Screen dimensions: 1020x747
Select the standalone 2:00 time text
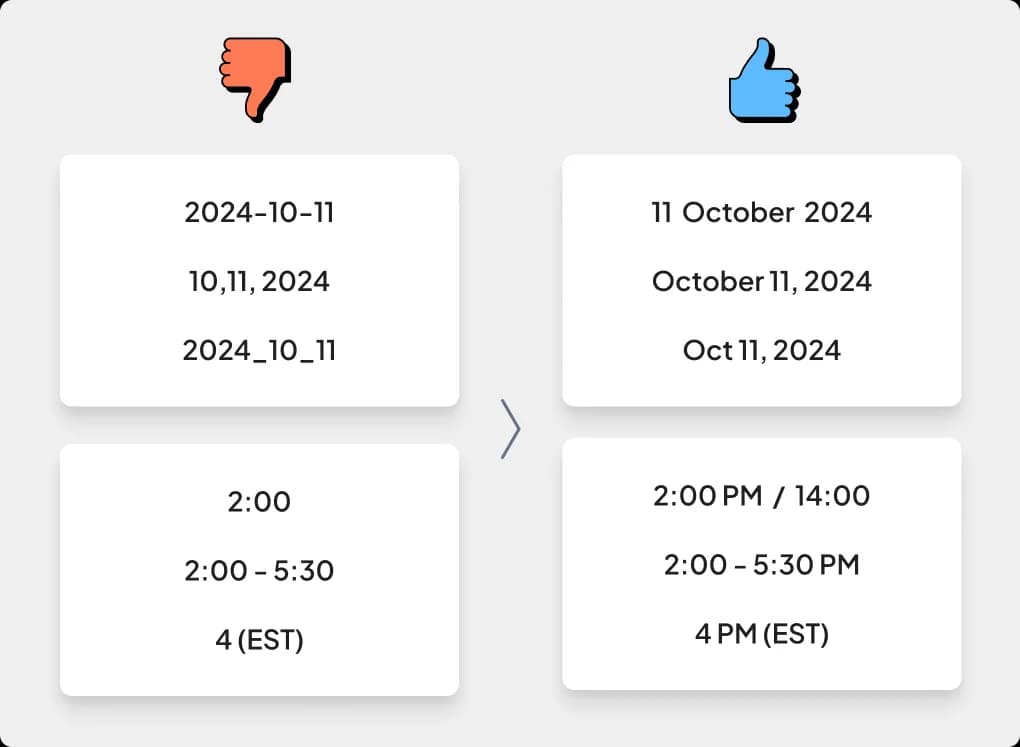click(259, 502)
